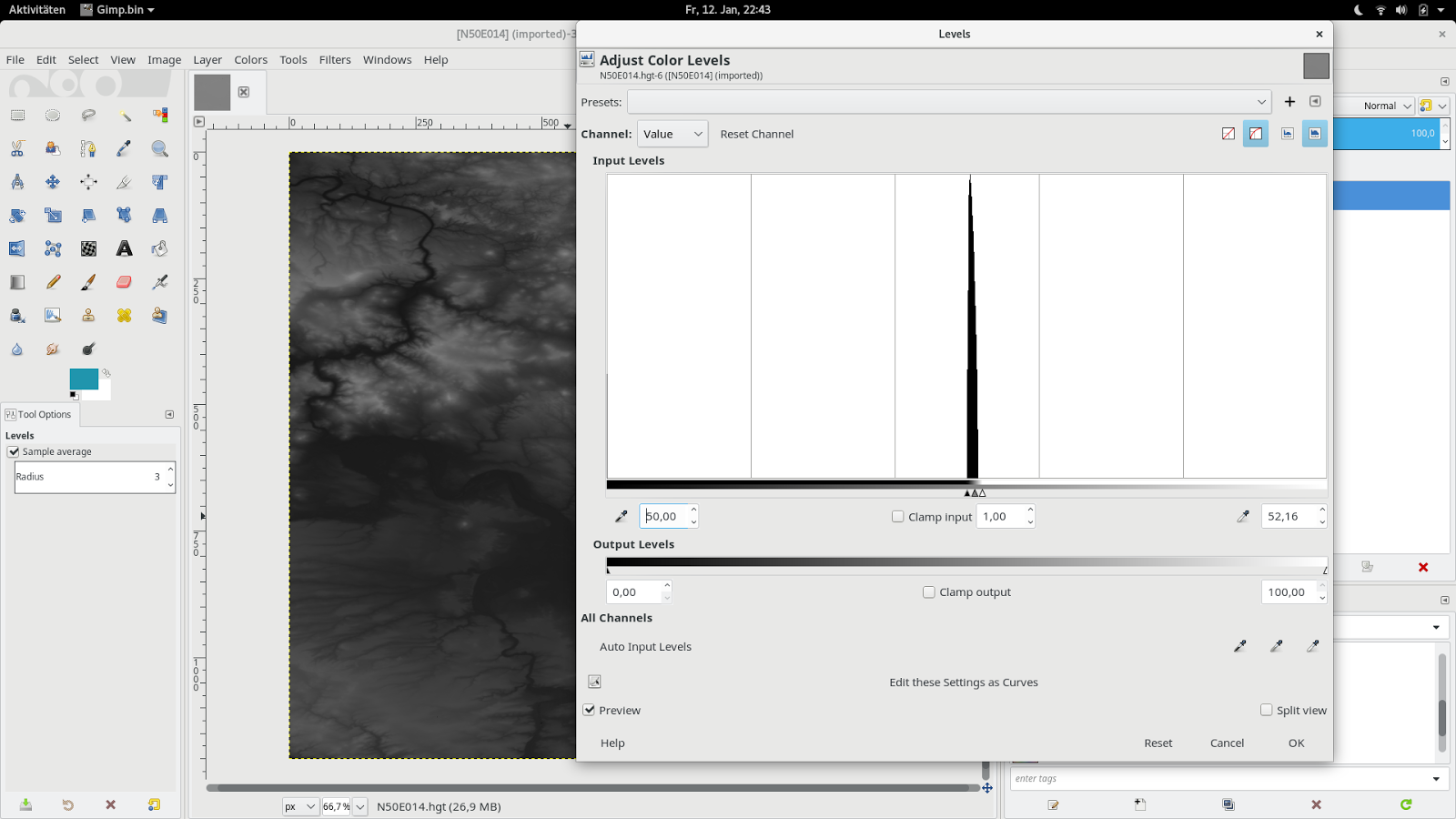
Task: Open the File menu
Action: [15, 60]
